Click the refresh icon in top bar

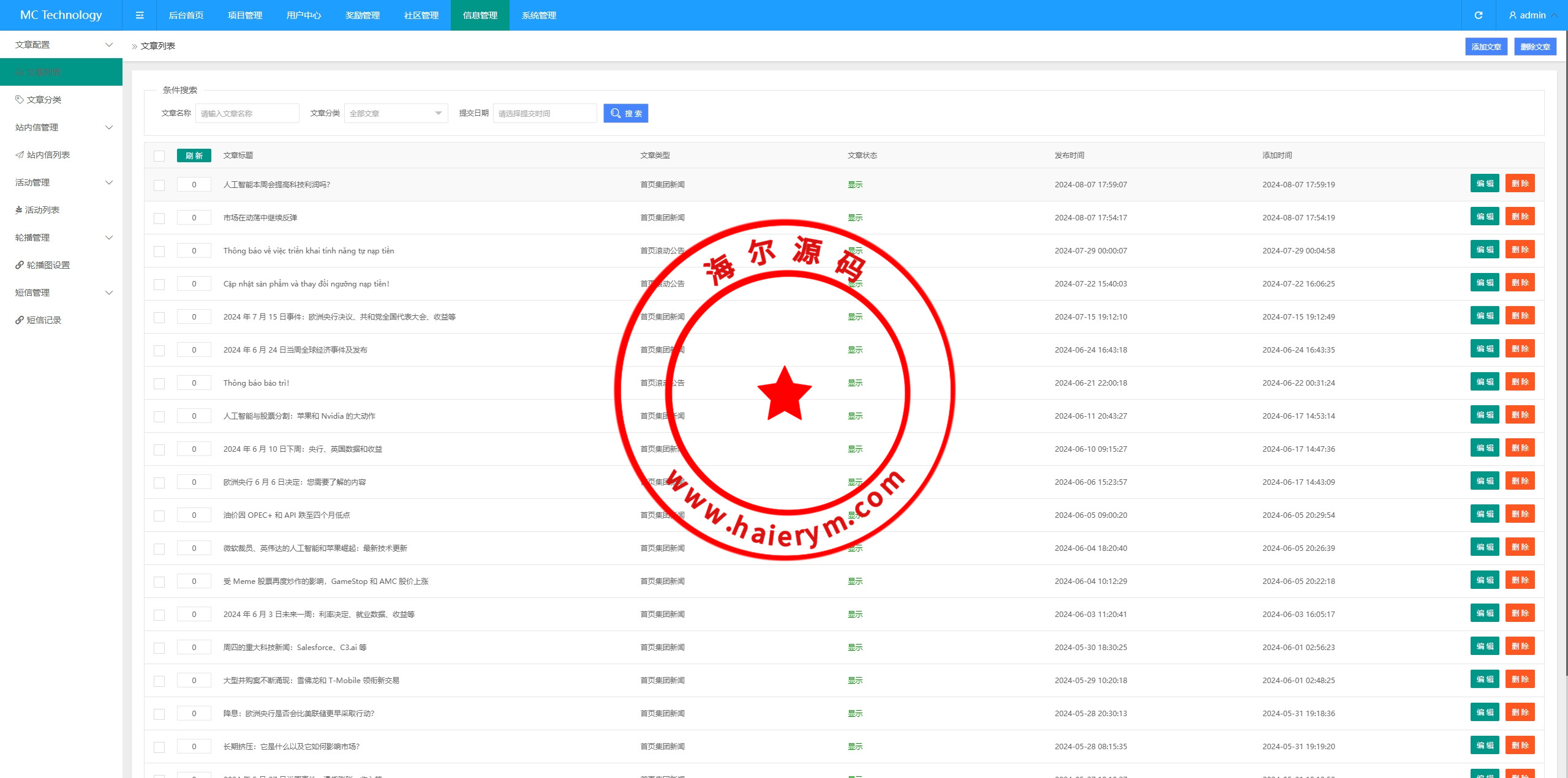1479,15
